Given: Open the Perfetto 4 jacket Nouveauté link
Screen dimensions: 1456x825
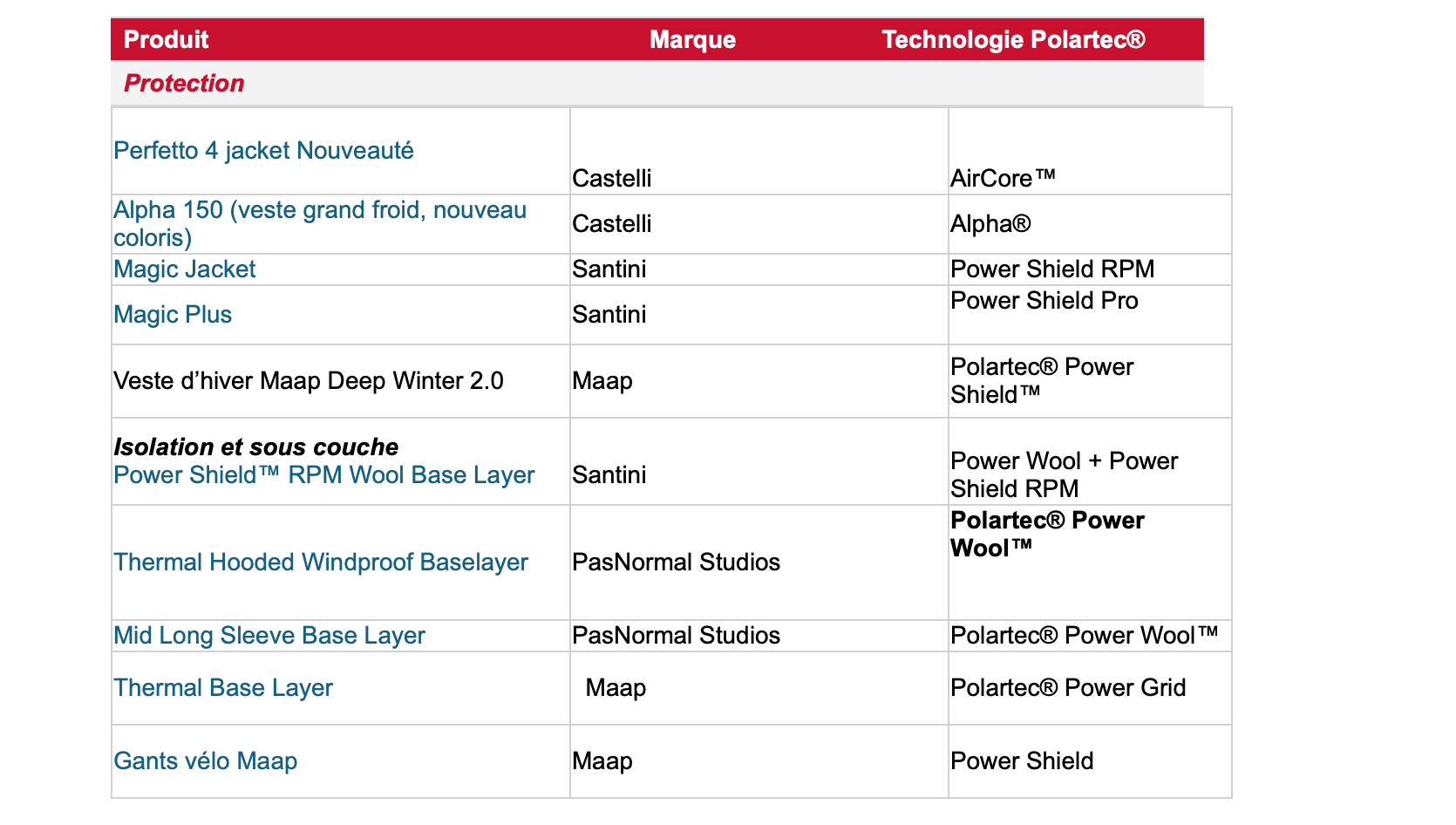Looking at the screenshot, I should 263,151.
